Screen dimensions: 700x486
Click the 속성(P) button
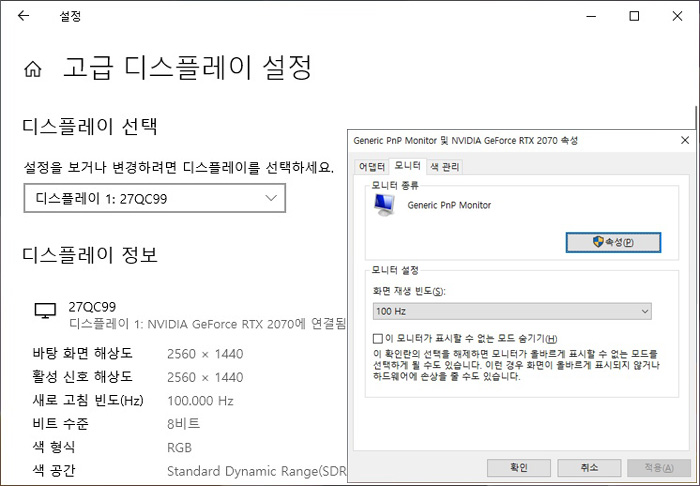613,242
